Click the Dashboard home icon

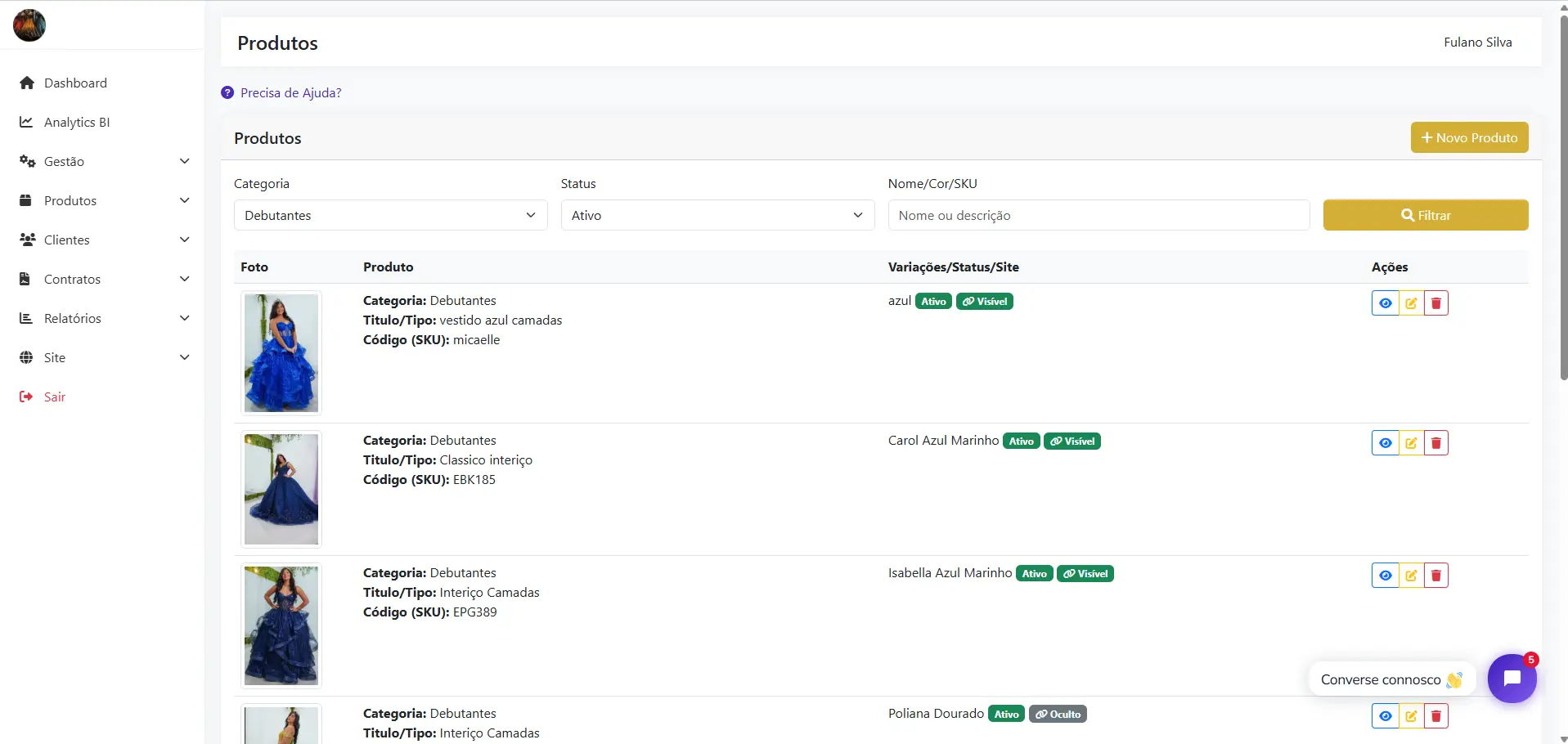[27, 83]
